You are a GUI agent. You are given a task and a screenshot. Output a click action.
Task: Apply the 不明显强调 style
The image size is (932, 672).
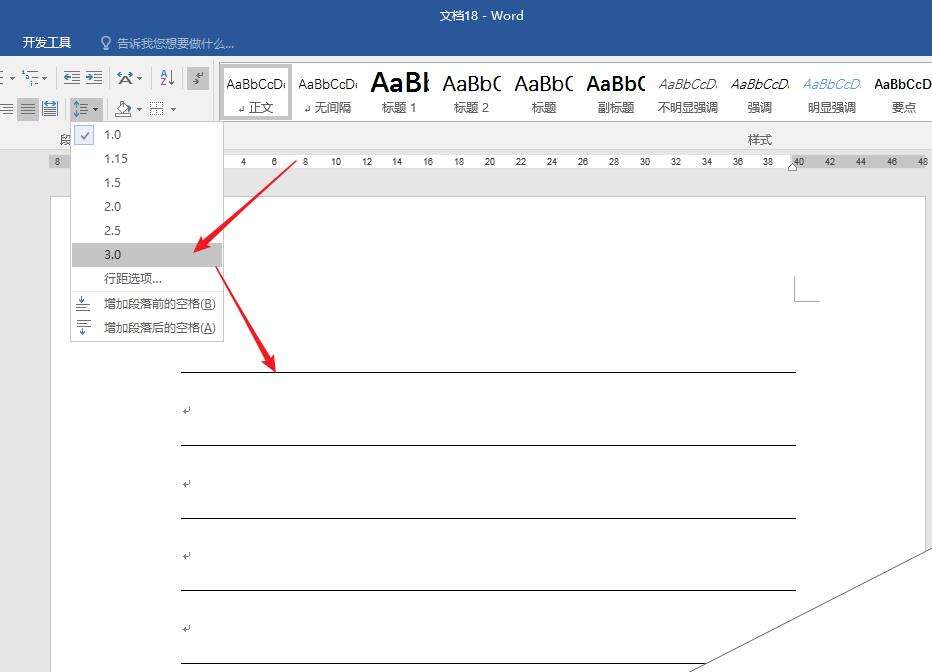pos(688,92)
